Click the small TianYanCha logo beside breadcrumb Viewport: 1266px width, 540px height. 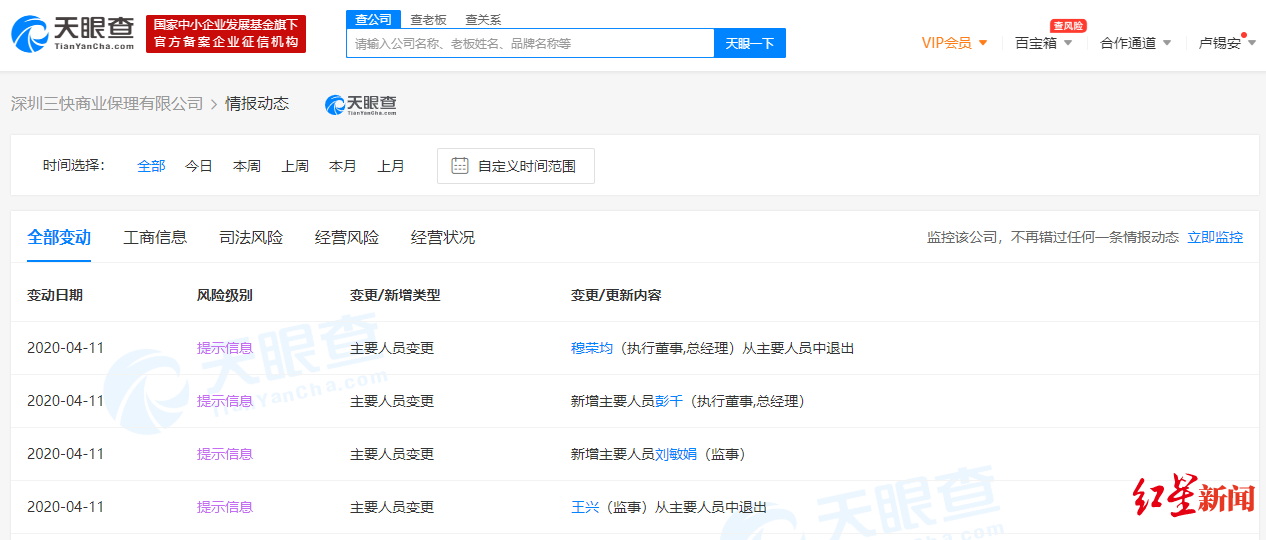(x=361, y=104)
